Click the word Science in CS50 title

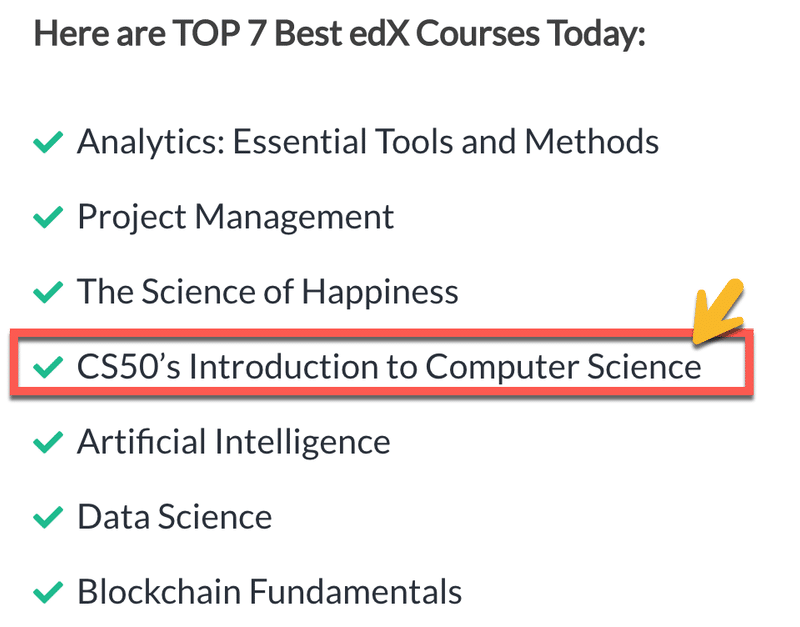point(644,367)
